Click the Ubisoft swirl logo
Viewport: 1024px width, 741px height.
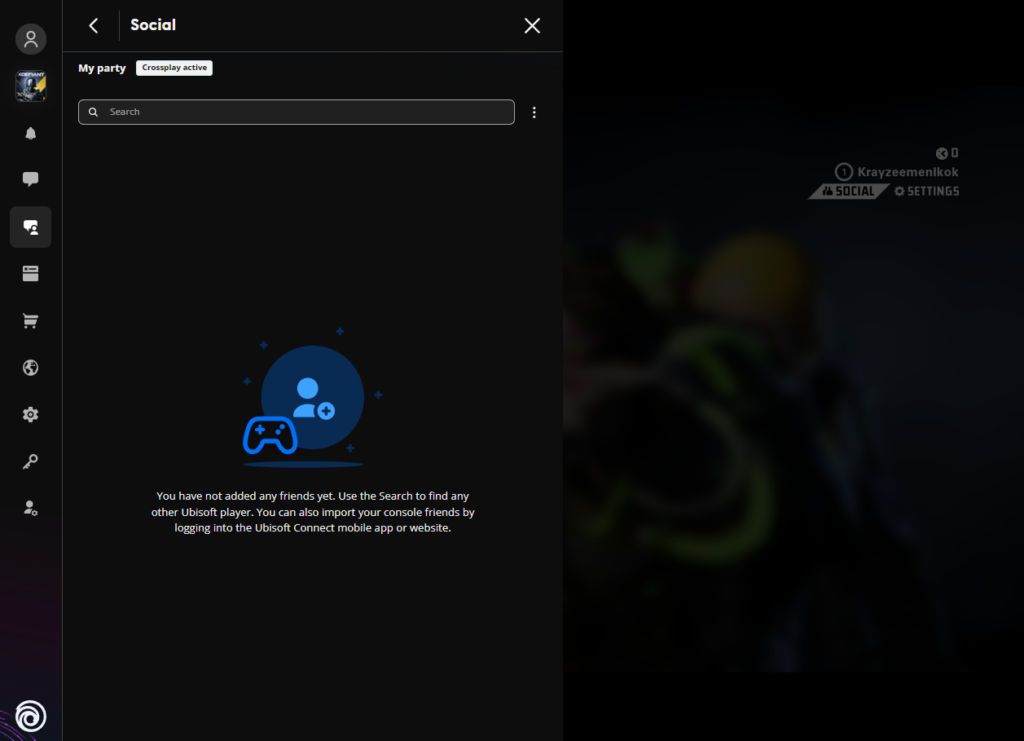coord(31,716)
